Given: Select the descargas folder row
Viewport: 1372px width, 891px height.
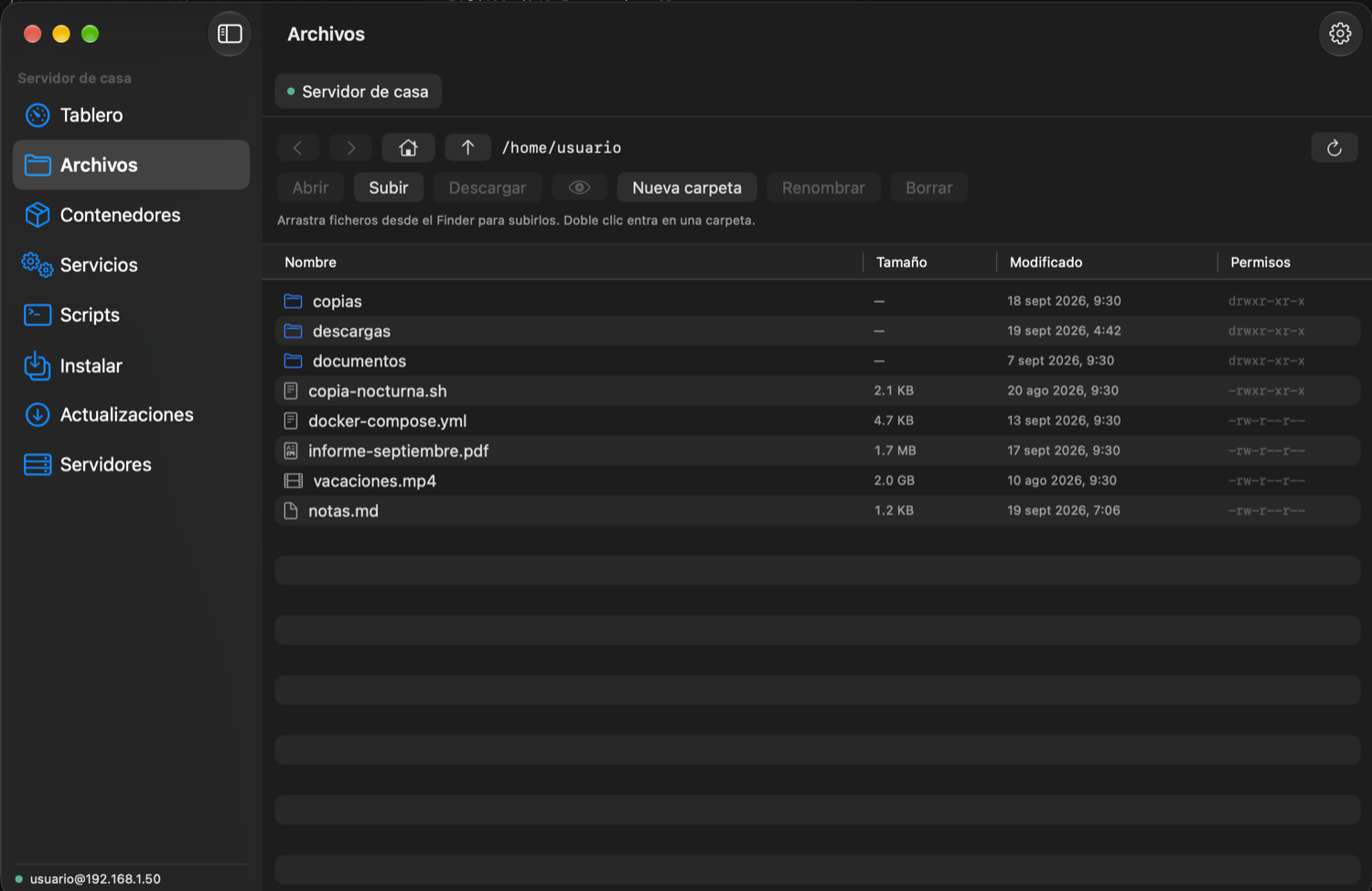Looking at the screenshot, I should pos(817,331).
